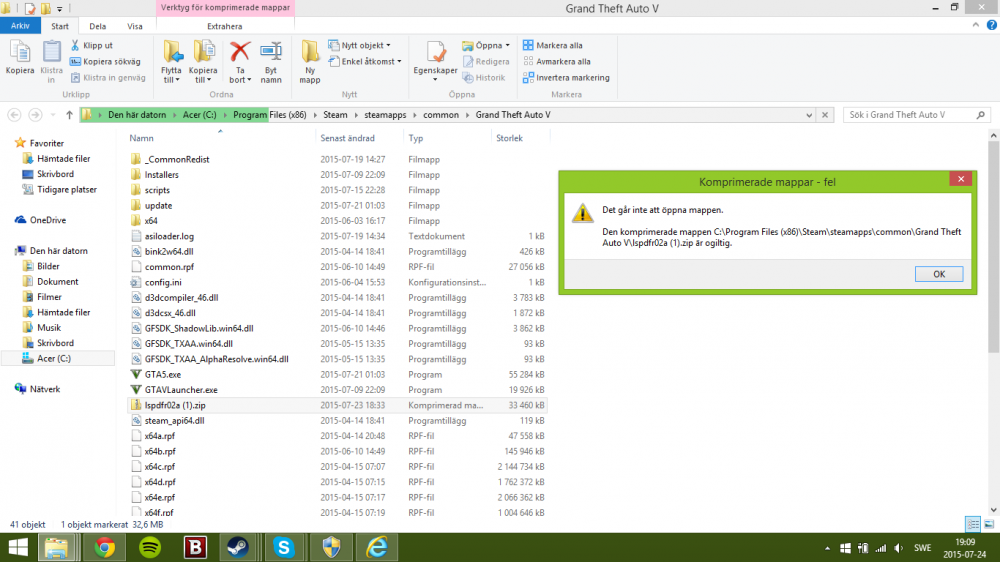Click the Redigera button

(486, 61)
